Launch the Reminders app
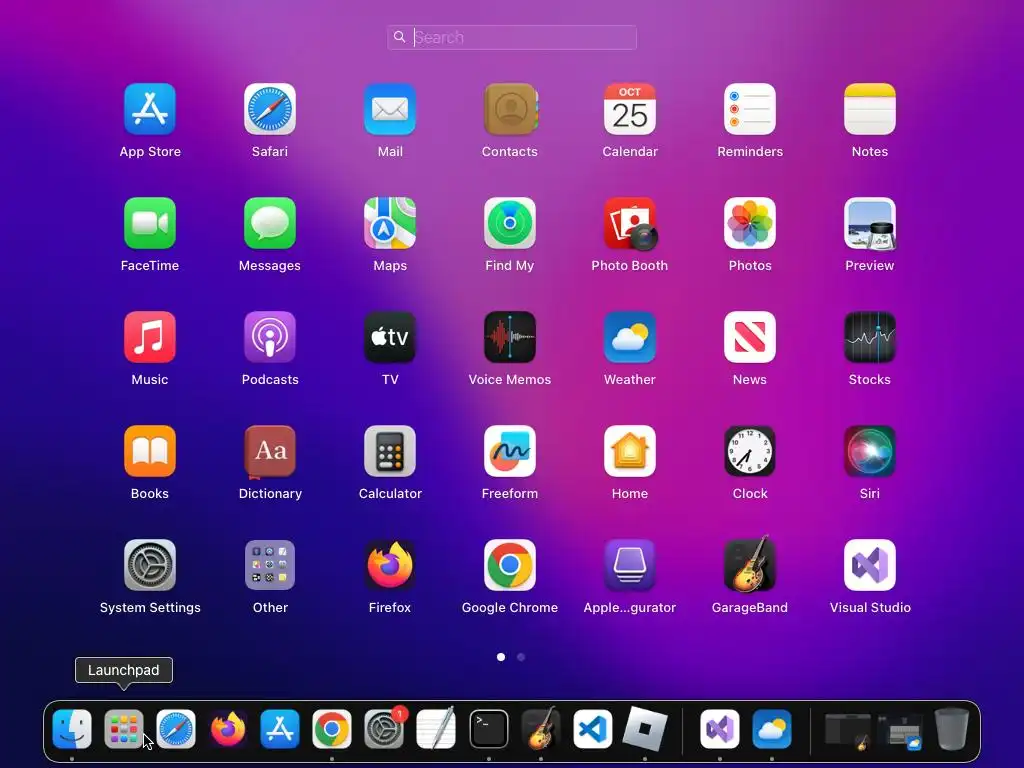Viewport: 1024px width, 768px height. [750, 109]
